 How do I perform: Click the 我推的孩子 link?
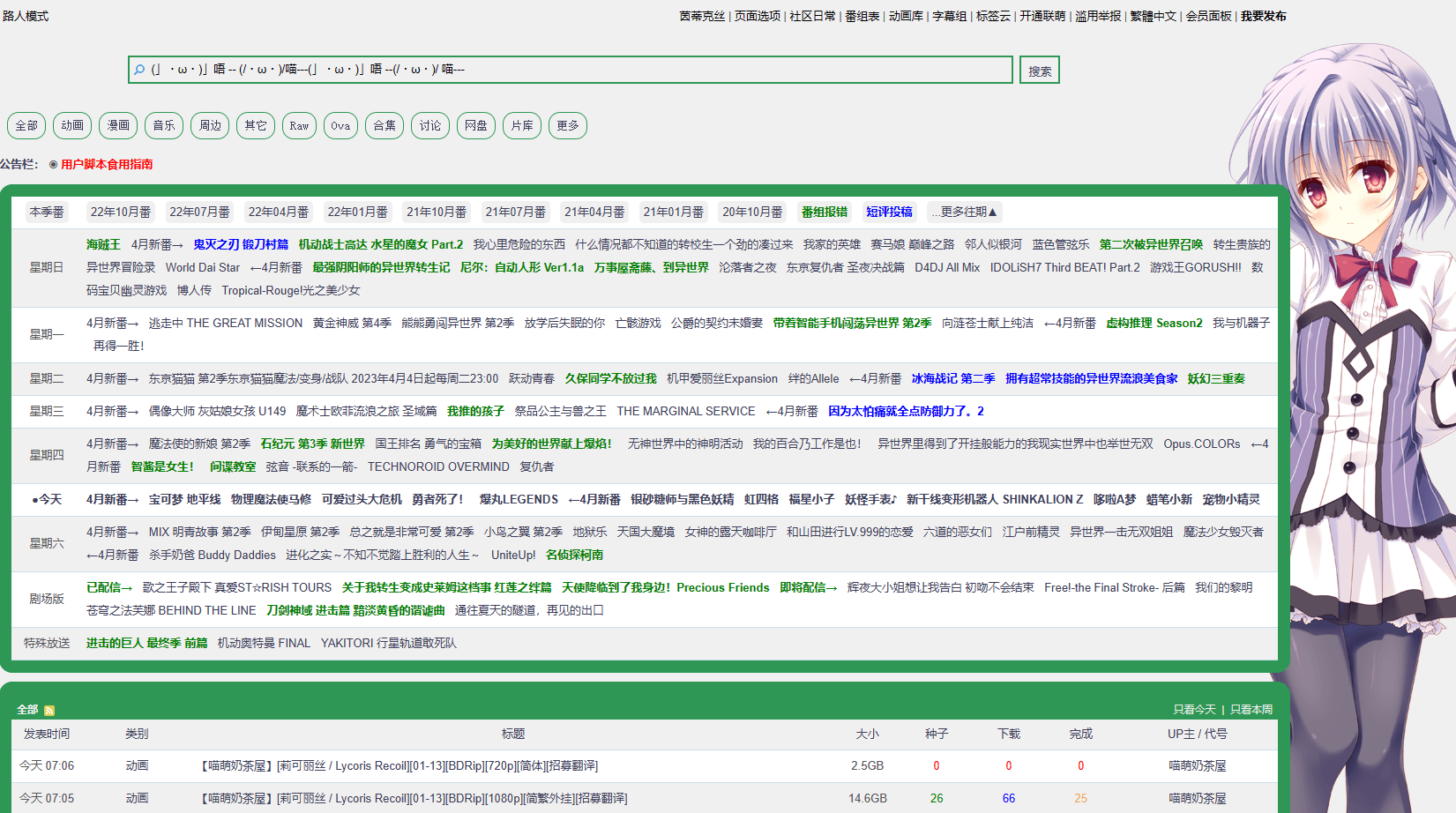475,412
